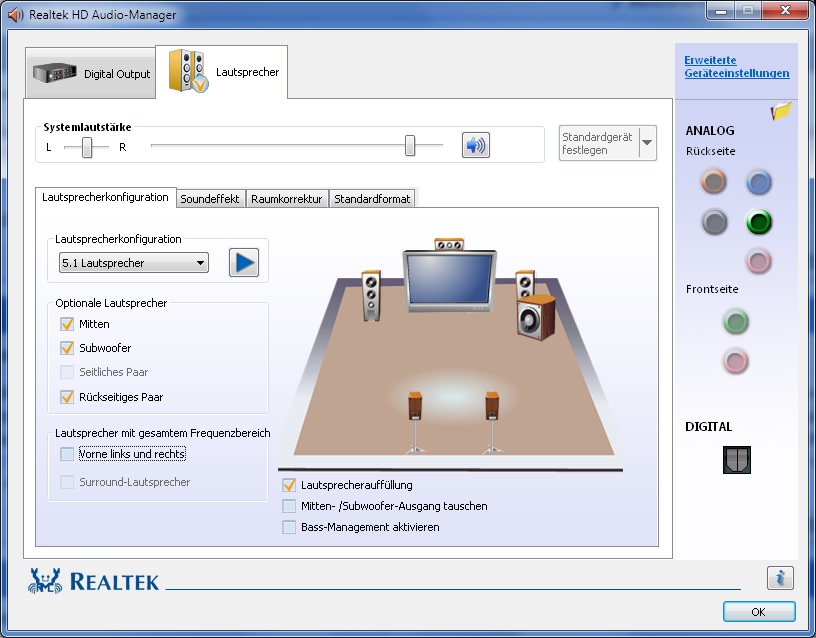Click the orange rear analog jack

coord(713,182)
